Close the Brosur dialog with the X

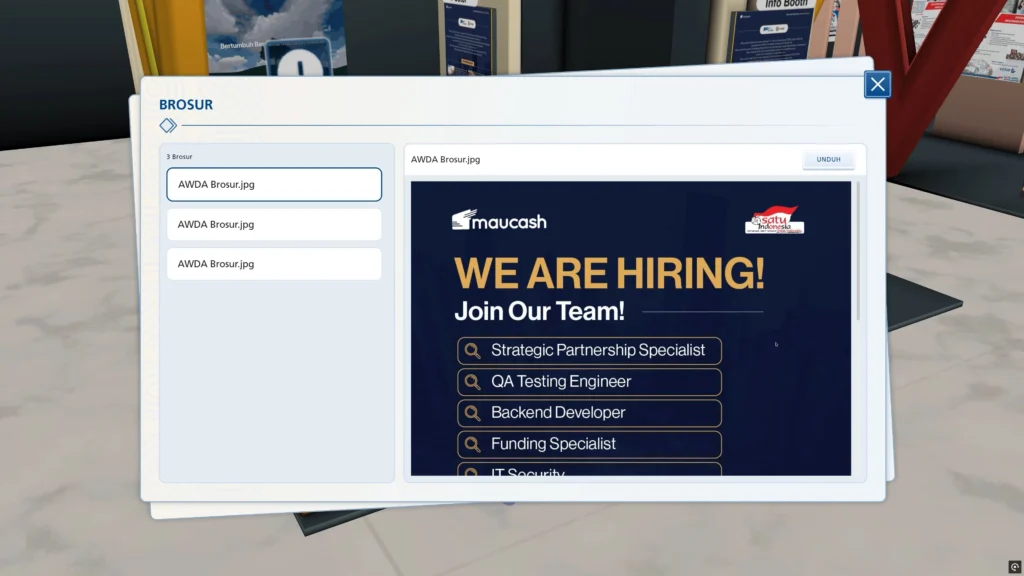coord(877,85)
